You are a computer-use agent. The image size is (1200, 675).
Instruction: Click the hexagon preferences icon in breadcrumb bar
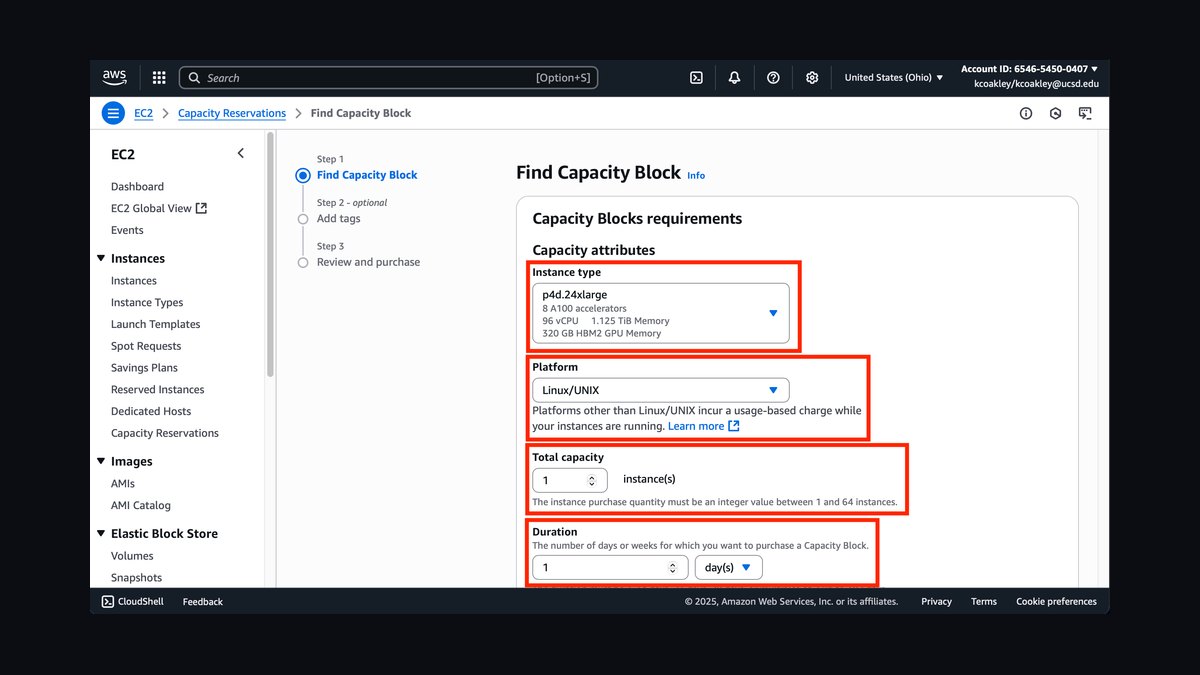click(x=1055, y=114)
